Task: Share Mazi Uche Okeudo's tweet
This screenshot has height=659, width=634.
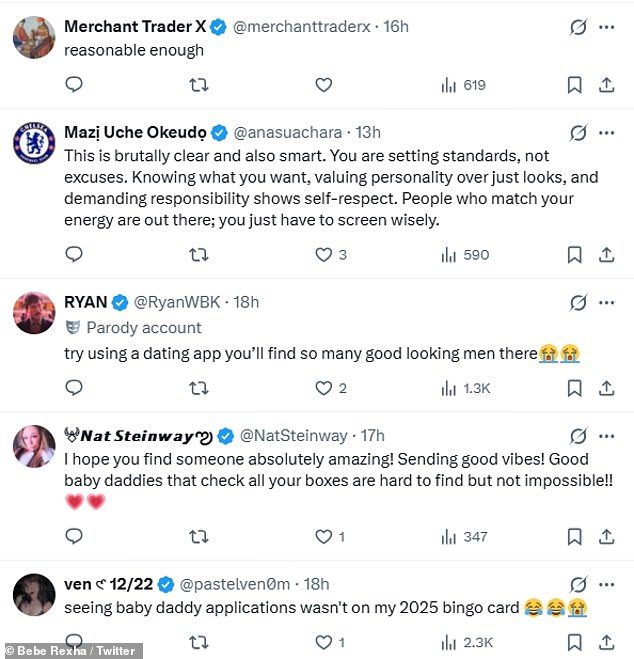Action: (606, 255)
